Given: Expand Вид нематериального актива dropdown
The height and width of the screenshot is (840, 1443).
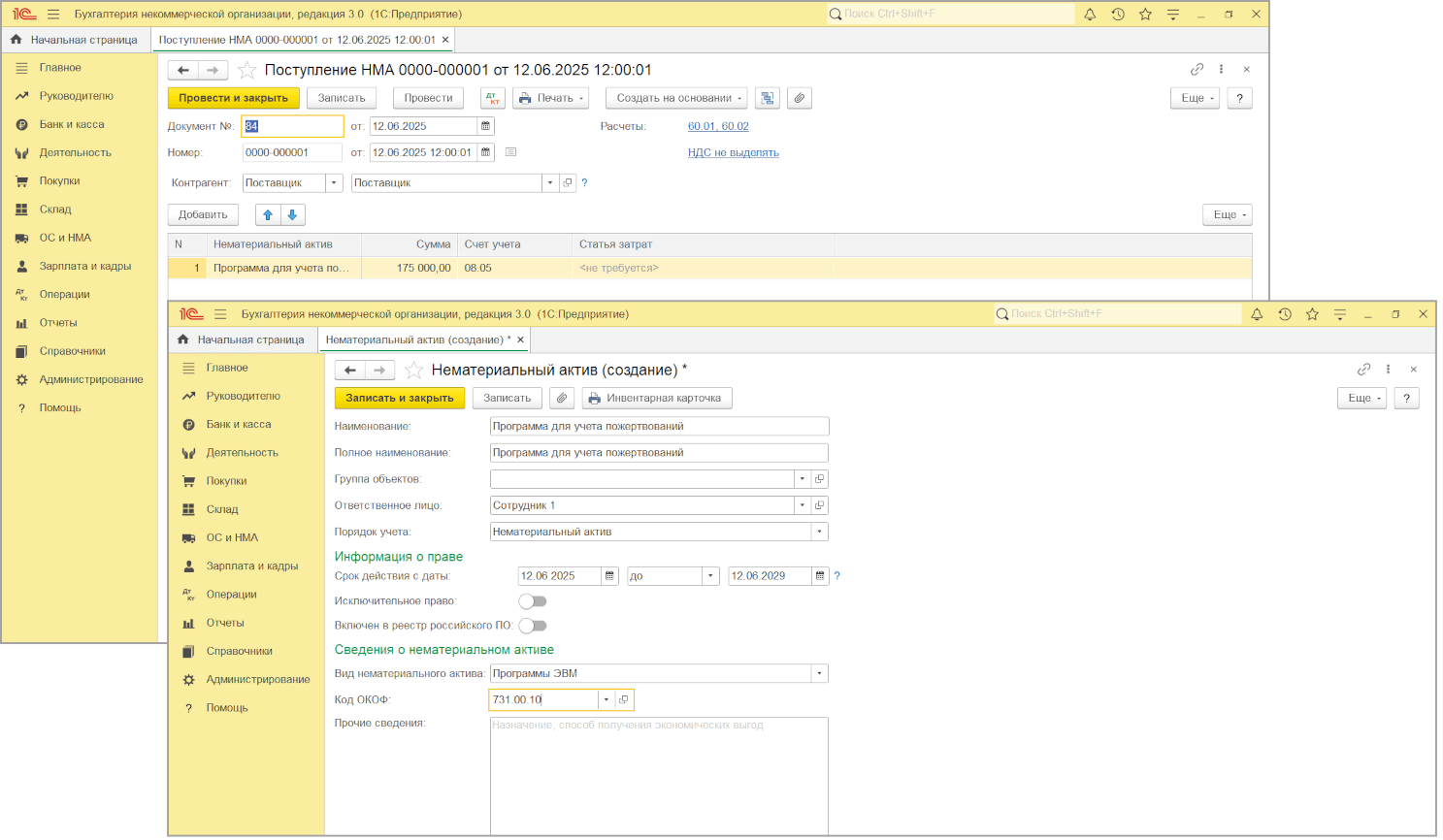Looking at the screenshot, I should [x=820, y=673].
